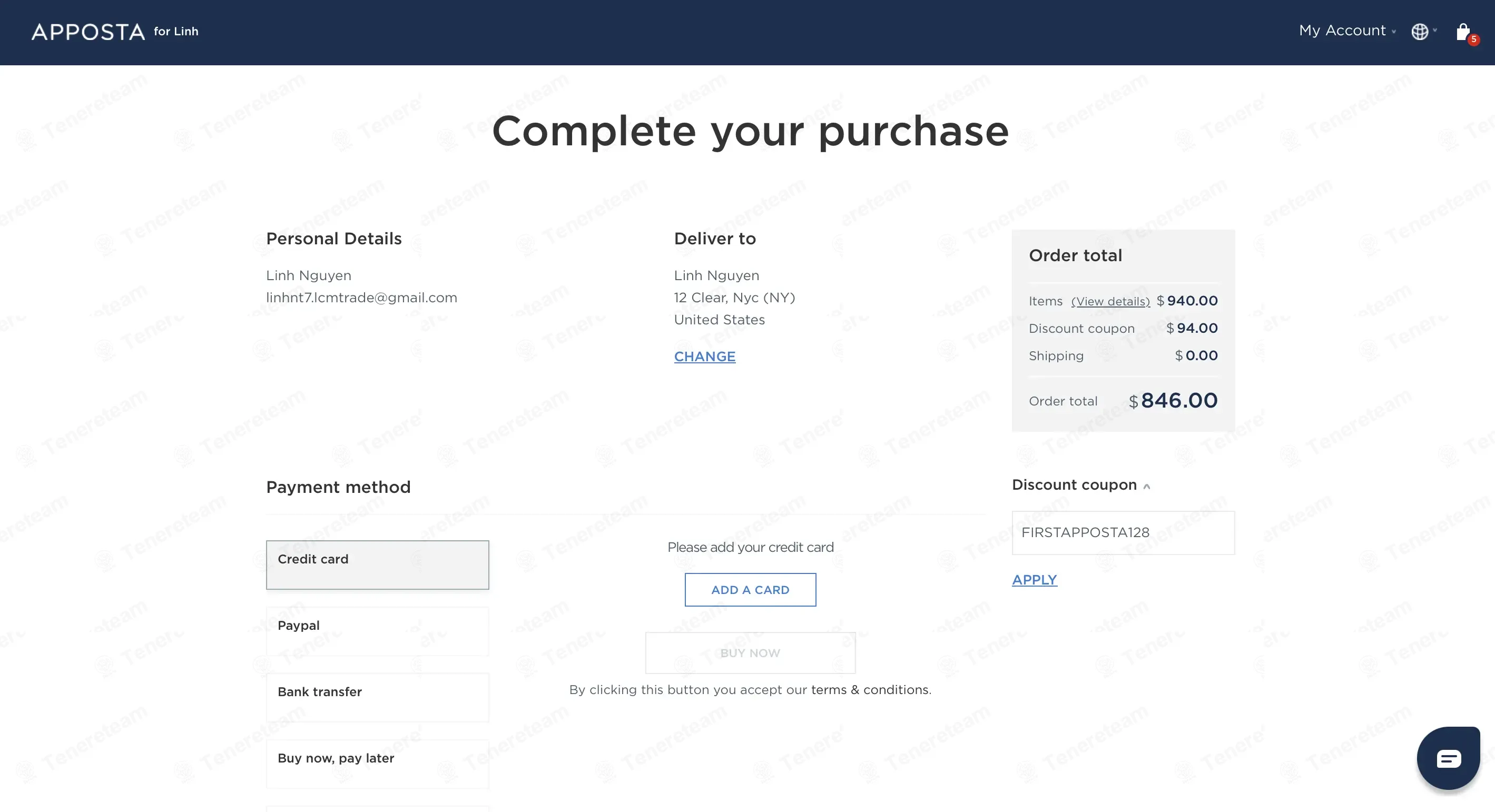
Task: Click the BUY NOW button
Action: (x=751, y=652)
